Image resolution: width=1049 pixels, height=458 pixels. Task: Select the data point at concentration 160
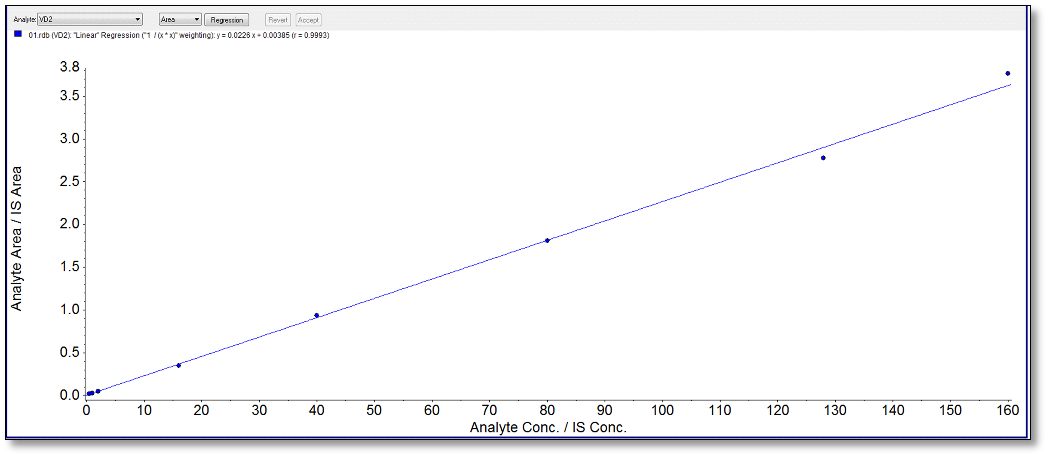pos(1007,73)
